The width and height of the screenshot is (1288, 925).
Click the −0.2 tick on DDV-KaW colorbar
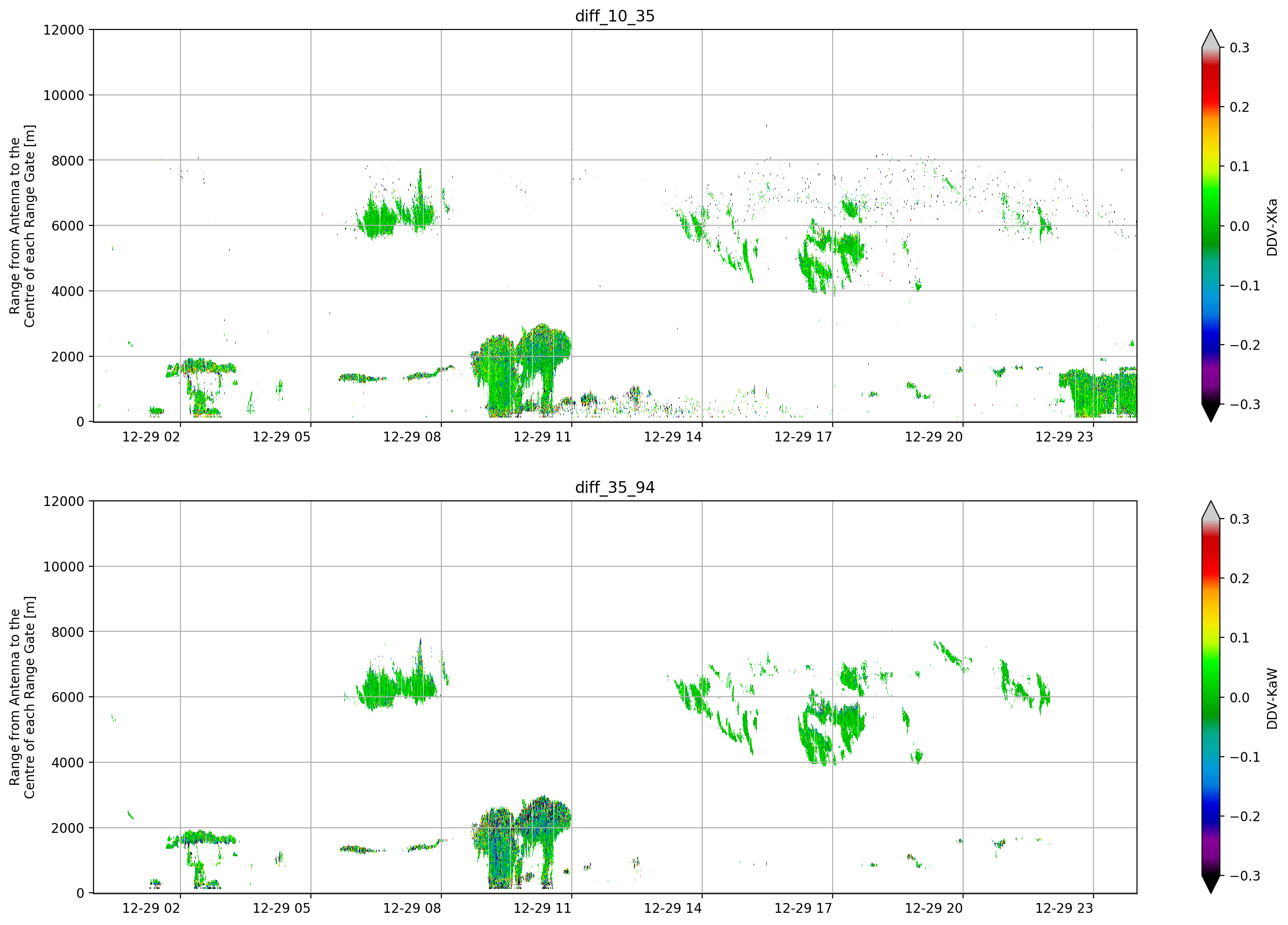[1245, 817]
